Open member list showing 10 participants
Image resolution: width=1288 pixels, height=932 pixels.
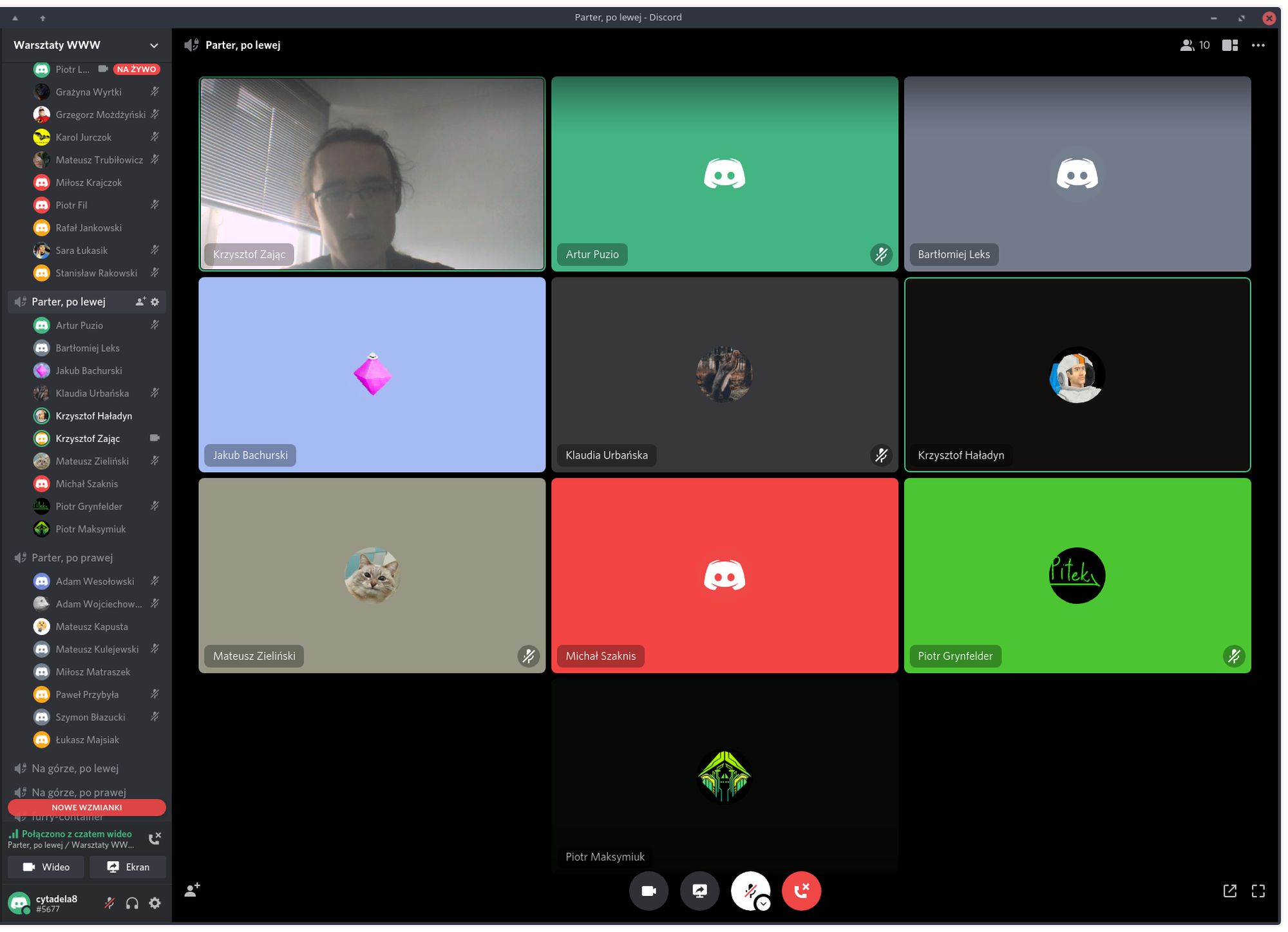pyautogui.click(x=1195, y=45)
